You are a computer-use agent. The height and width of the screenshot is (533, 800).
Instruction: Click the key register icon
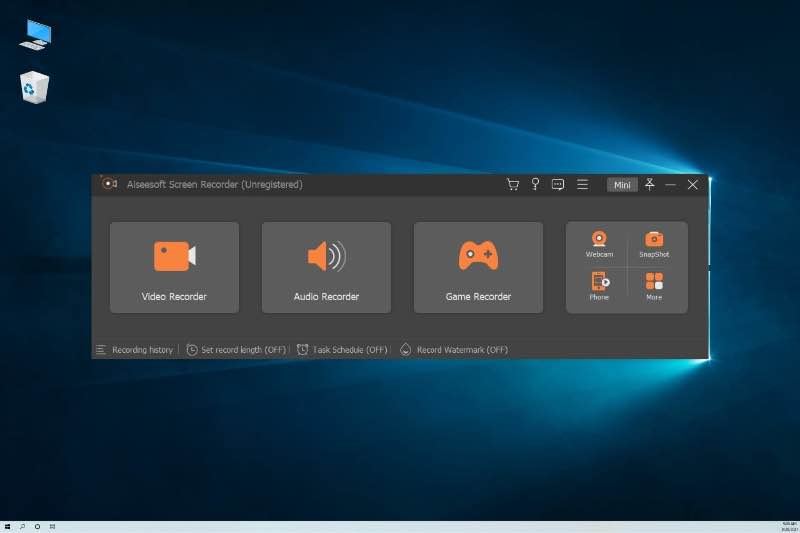(535, 185)
